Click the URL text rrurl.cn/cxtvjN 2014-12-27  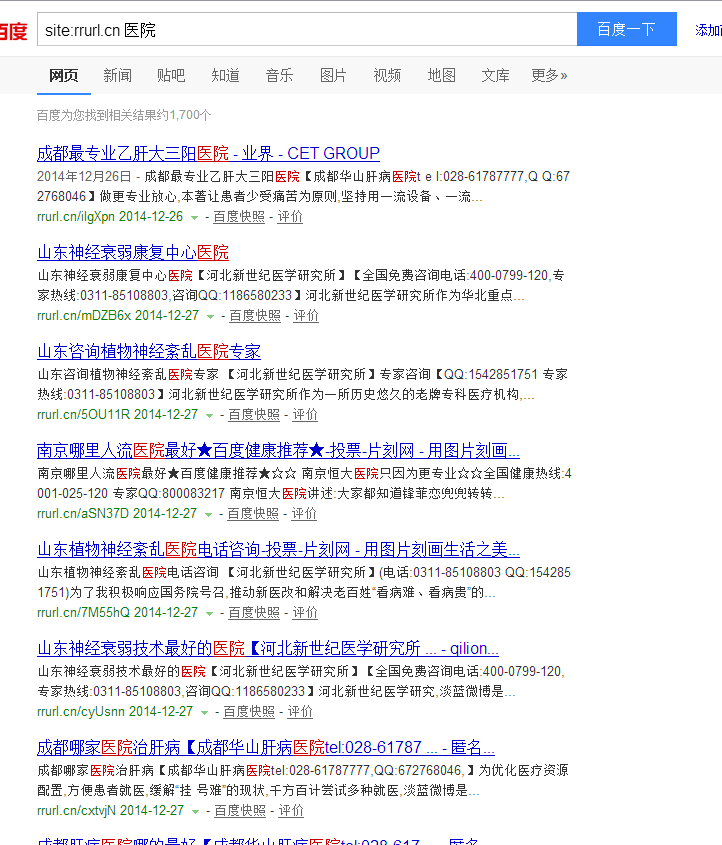click(x=111, y=811)
